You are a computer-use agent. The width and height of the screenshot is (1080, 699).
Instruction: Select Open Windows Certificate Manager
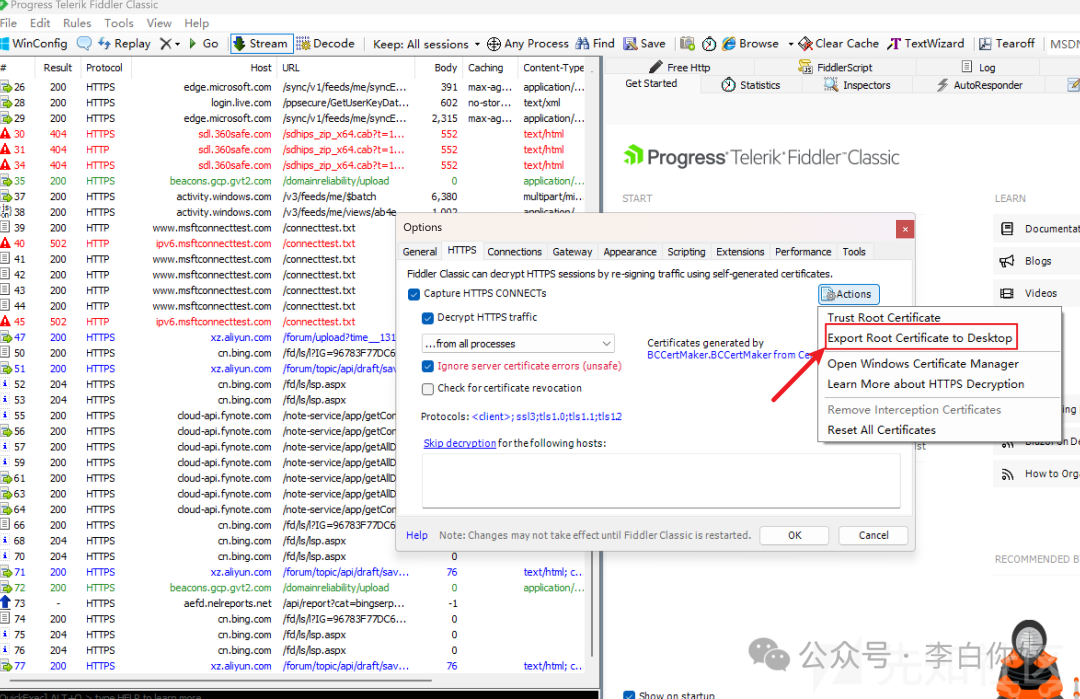923,364
